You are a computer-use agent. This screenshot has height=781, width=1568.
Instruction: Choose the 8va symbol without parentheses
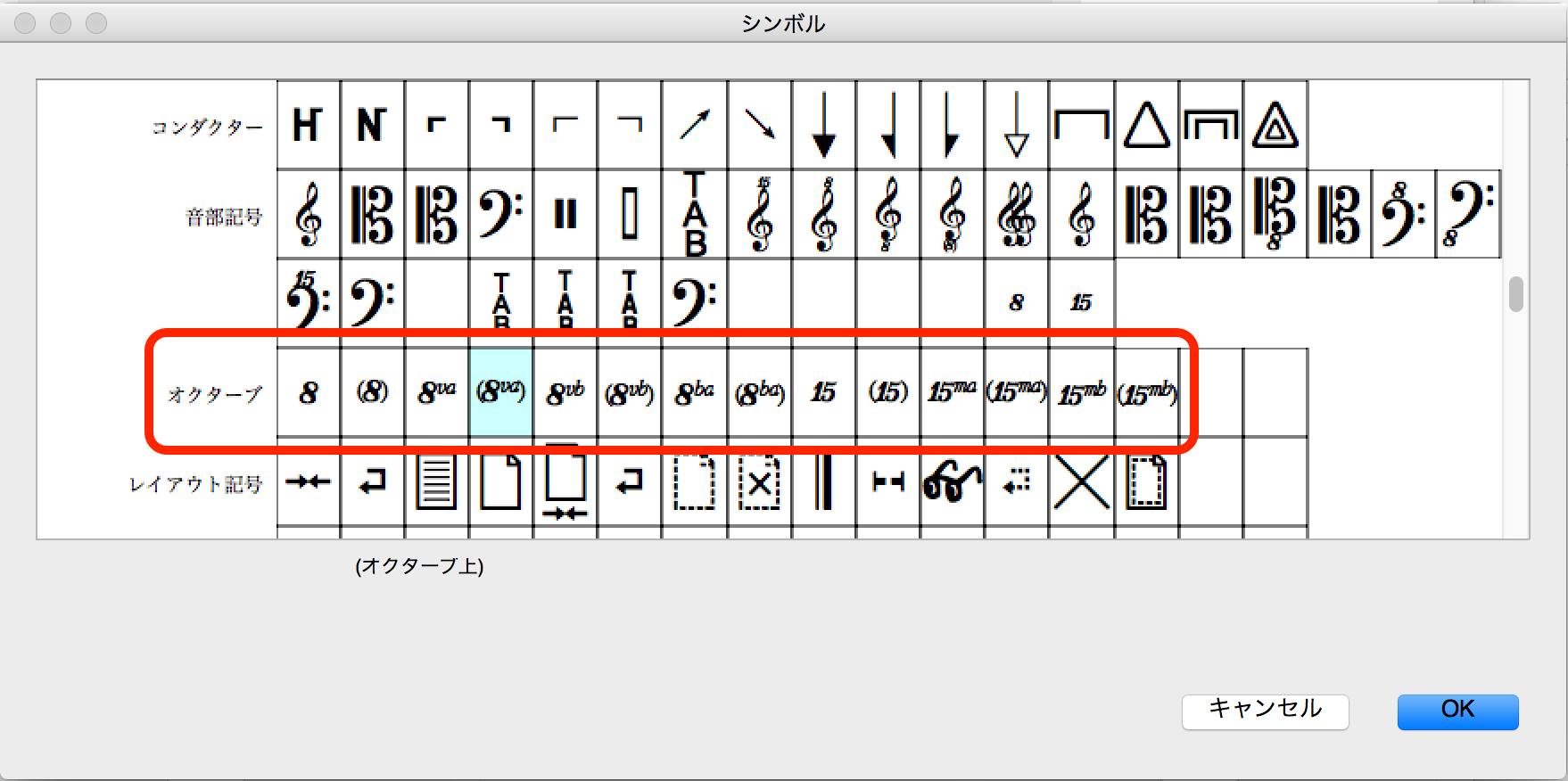pyautogui.click(x=436, y=392)
